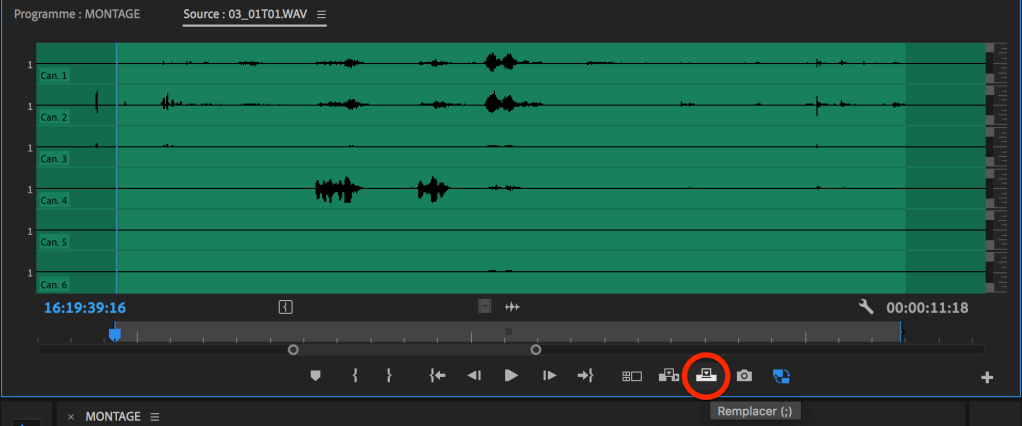This screenshot has height=426, width=1022.
Task: Add a marker using the marker button
Action: [x=316, y=375]
